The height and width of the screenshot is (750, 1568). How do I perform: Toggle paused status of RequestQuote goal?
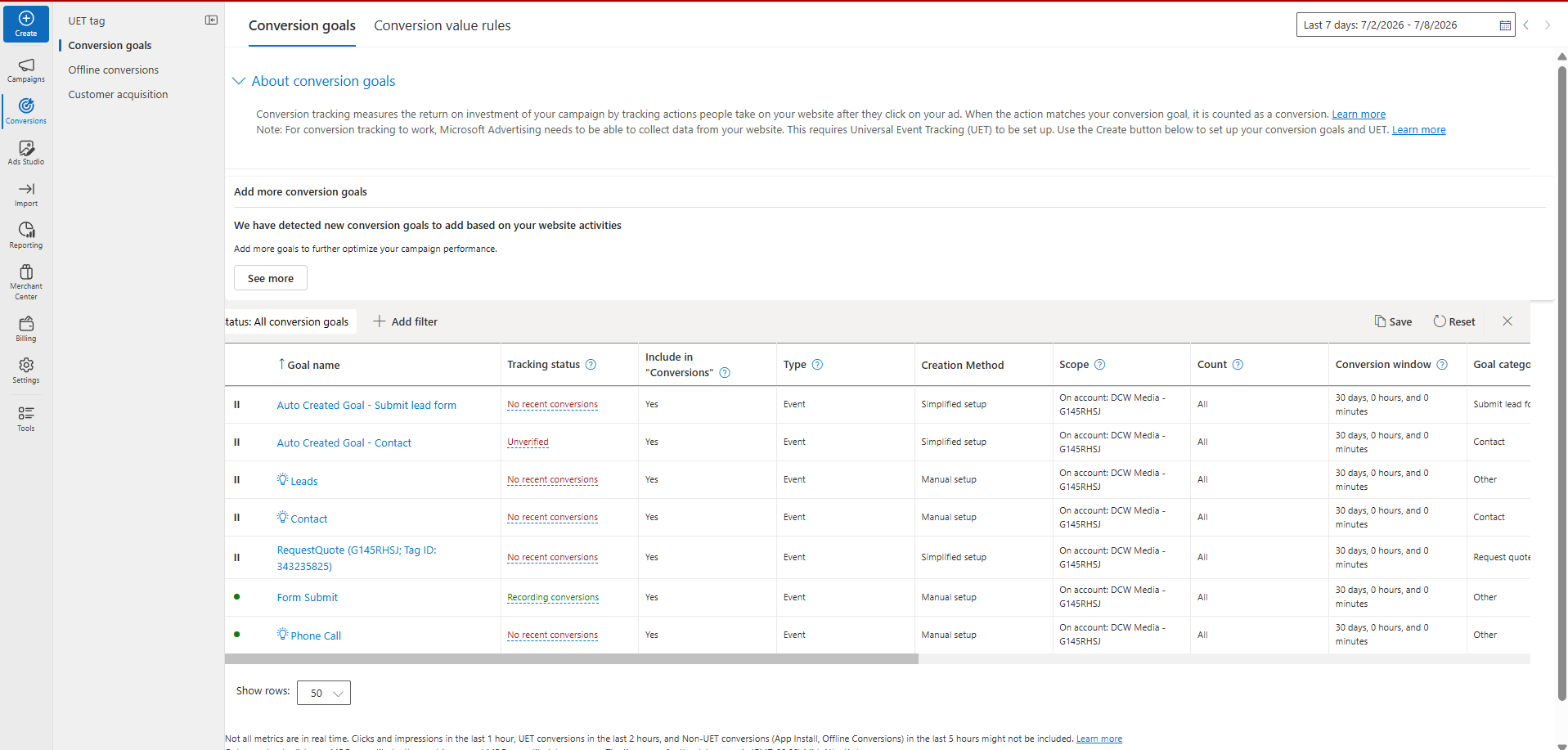pyautogui.click(x=237, y=558)
